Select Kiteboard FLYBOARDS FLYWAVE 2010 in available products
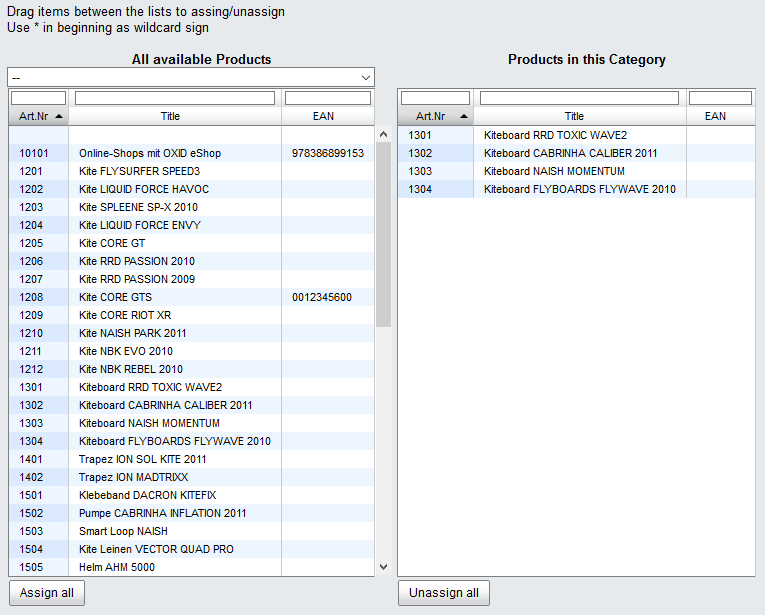This screenshot has width=765, height=615. (x=191, y=442)
